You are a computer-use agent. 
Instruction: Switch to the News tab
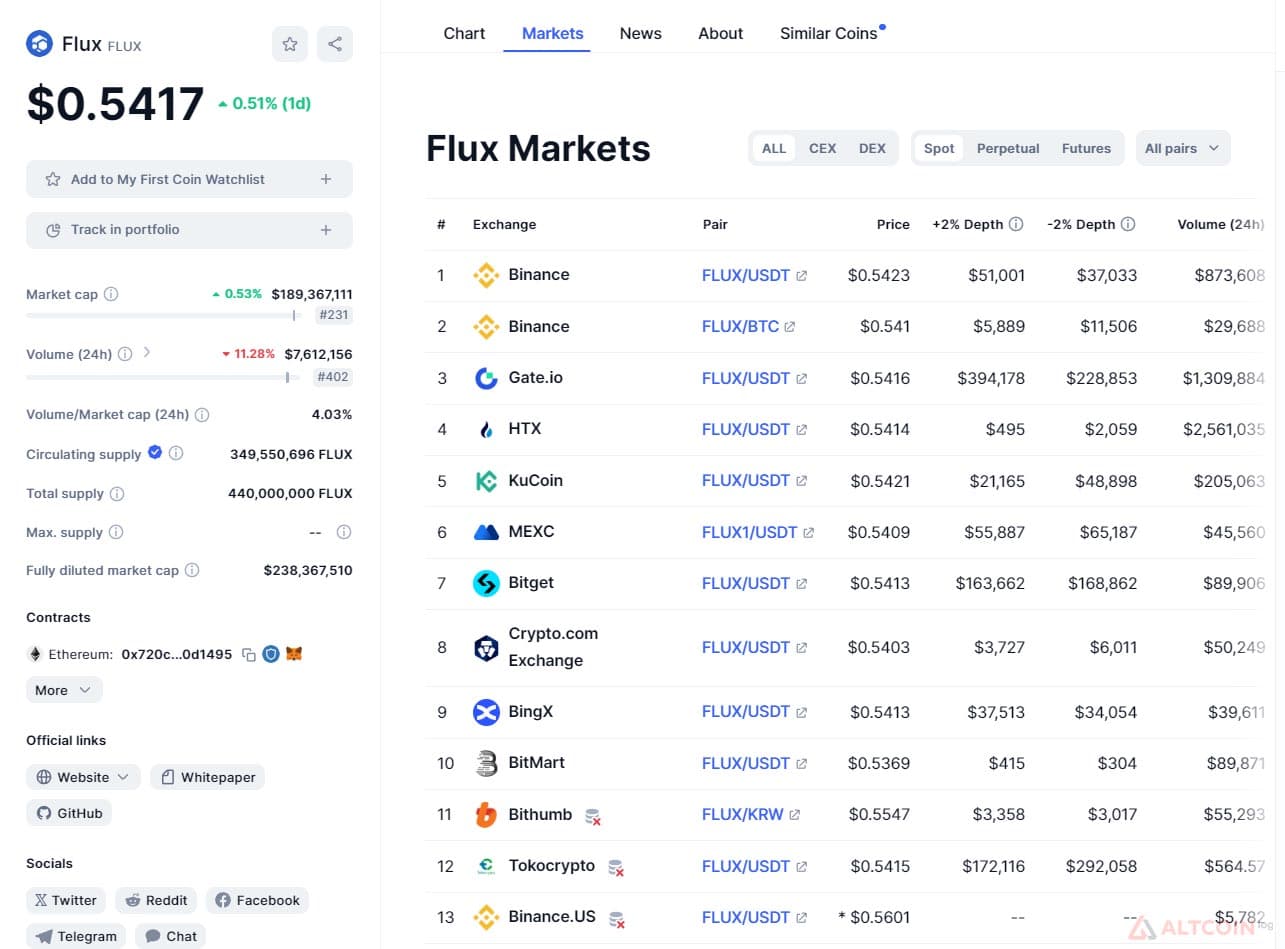(x=640, y=33)
